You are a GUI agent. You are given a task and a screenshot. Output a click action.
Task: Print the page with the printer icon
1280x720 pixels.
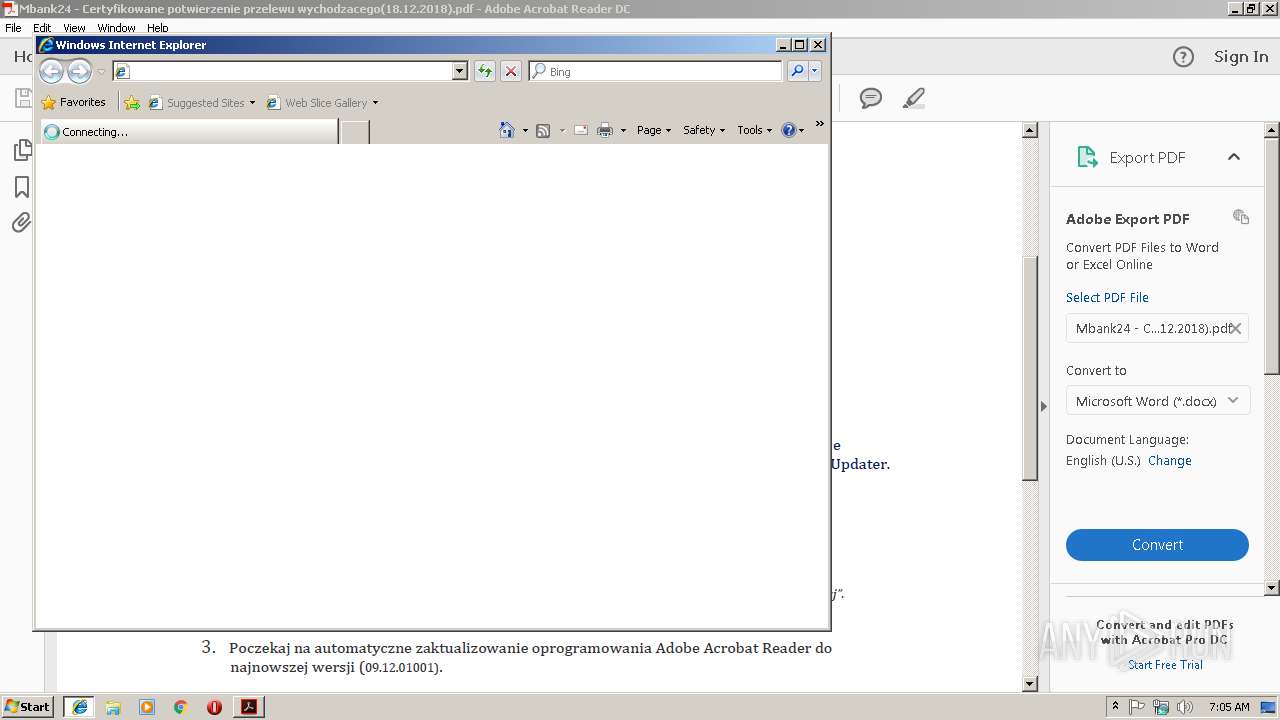(x=605, y=130)
